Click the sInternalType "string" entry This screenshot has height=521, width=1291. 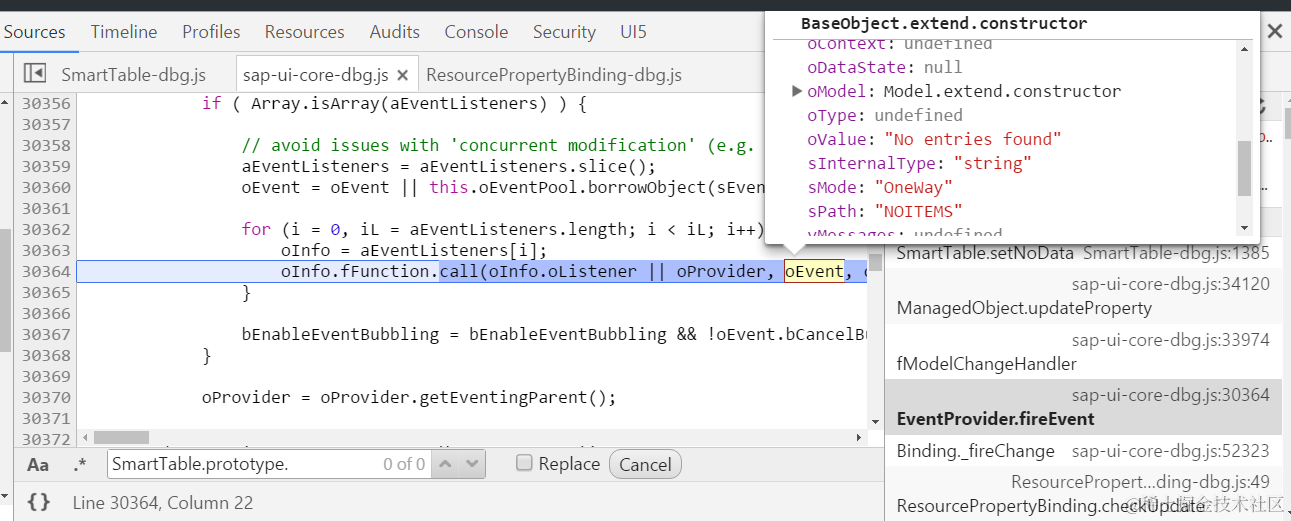tap(919, 163)
